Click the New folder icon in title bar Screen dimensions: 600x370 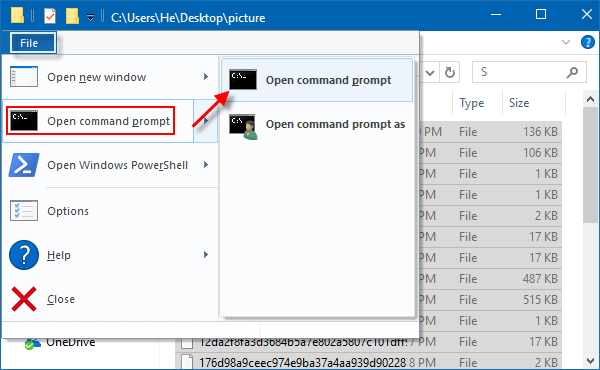coord(72,16)
